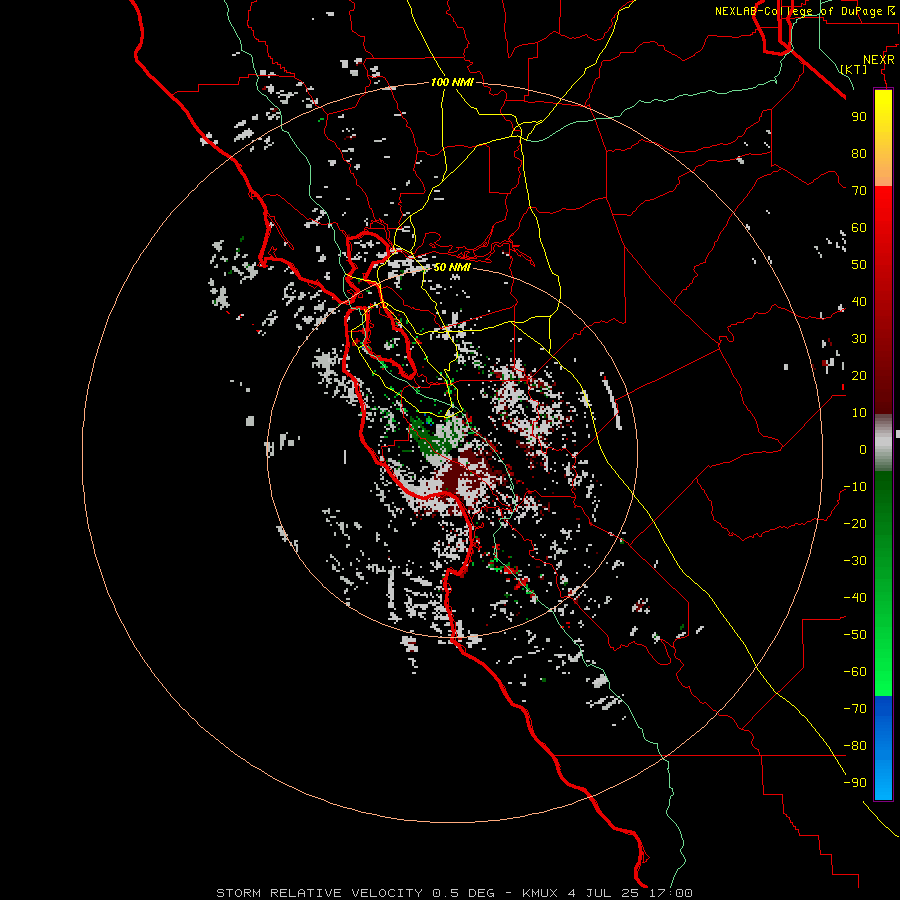Screen dimensions: 900x900
Task: Click the positive 70 scale value
Action: (x=859, y=191)
